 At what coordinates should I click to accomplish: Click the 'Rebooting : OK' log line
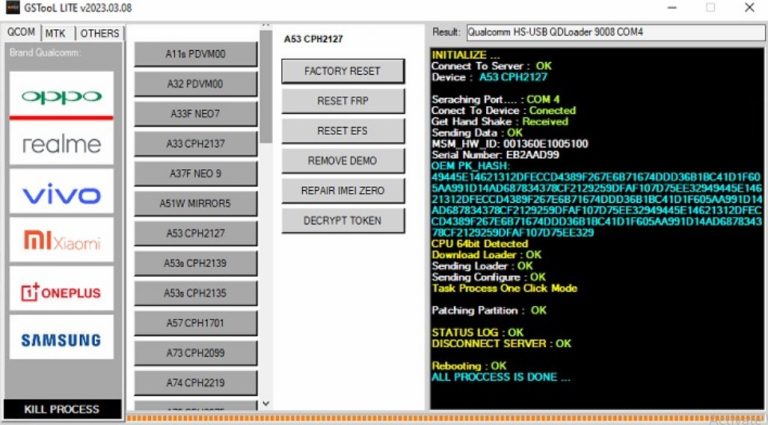(x=469, y=366)
